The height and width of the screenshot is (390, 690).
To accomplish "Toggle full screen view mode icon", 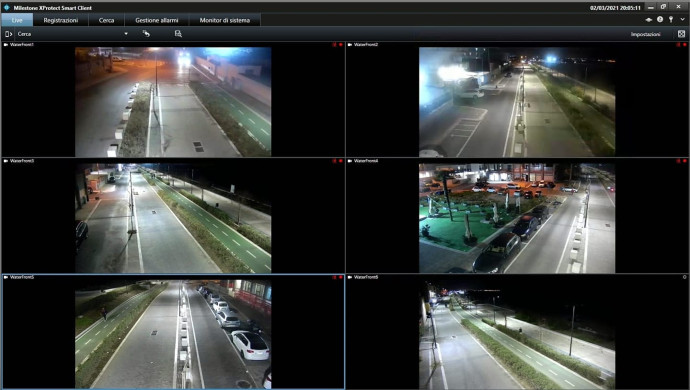I will click(x=681, y=34).
